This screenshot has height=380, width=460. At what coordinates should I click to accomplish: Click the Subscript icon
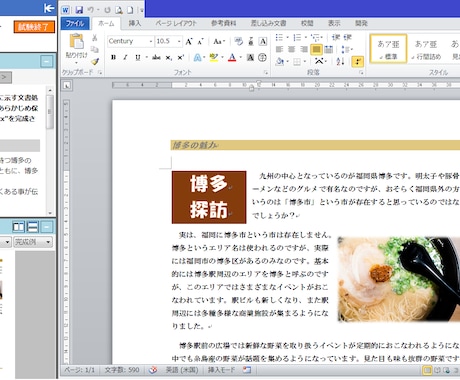(169, 58)
